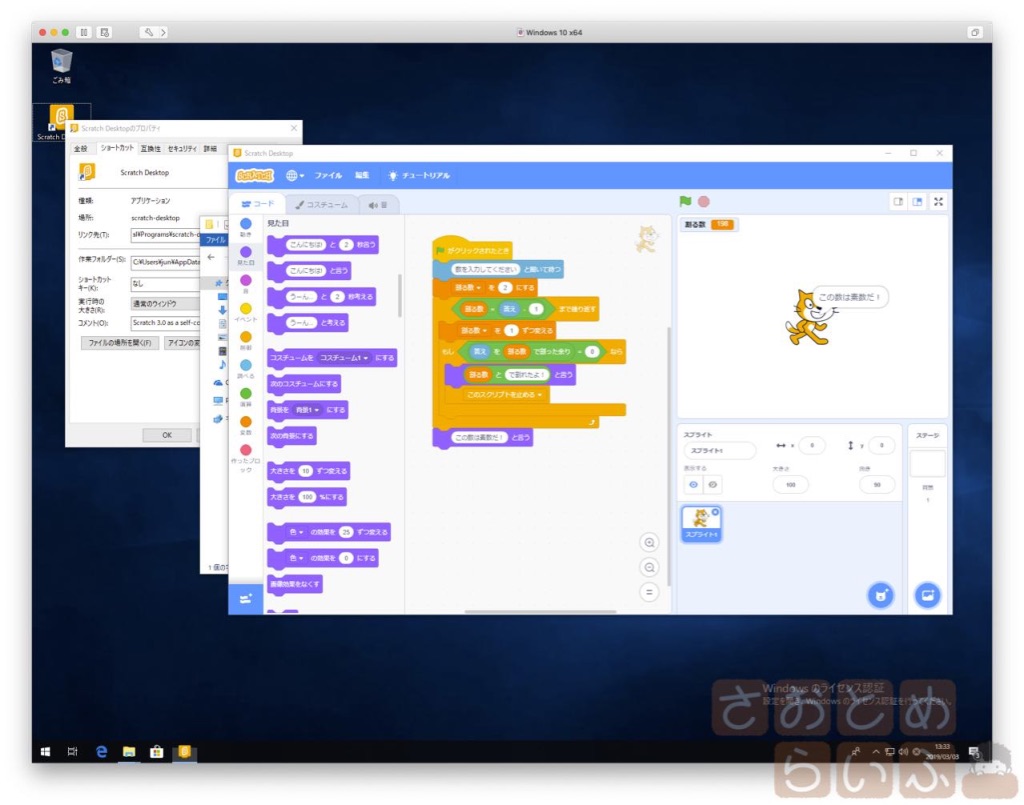Image resolution: width=1024 pixels, height=805 pixels.
Task: Open the Recycle Bin on the desktop
Action: coord(61,66)
